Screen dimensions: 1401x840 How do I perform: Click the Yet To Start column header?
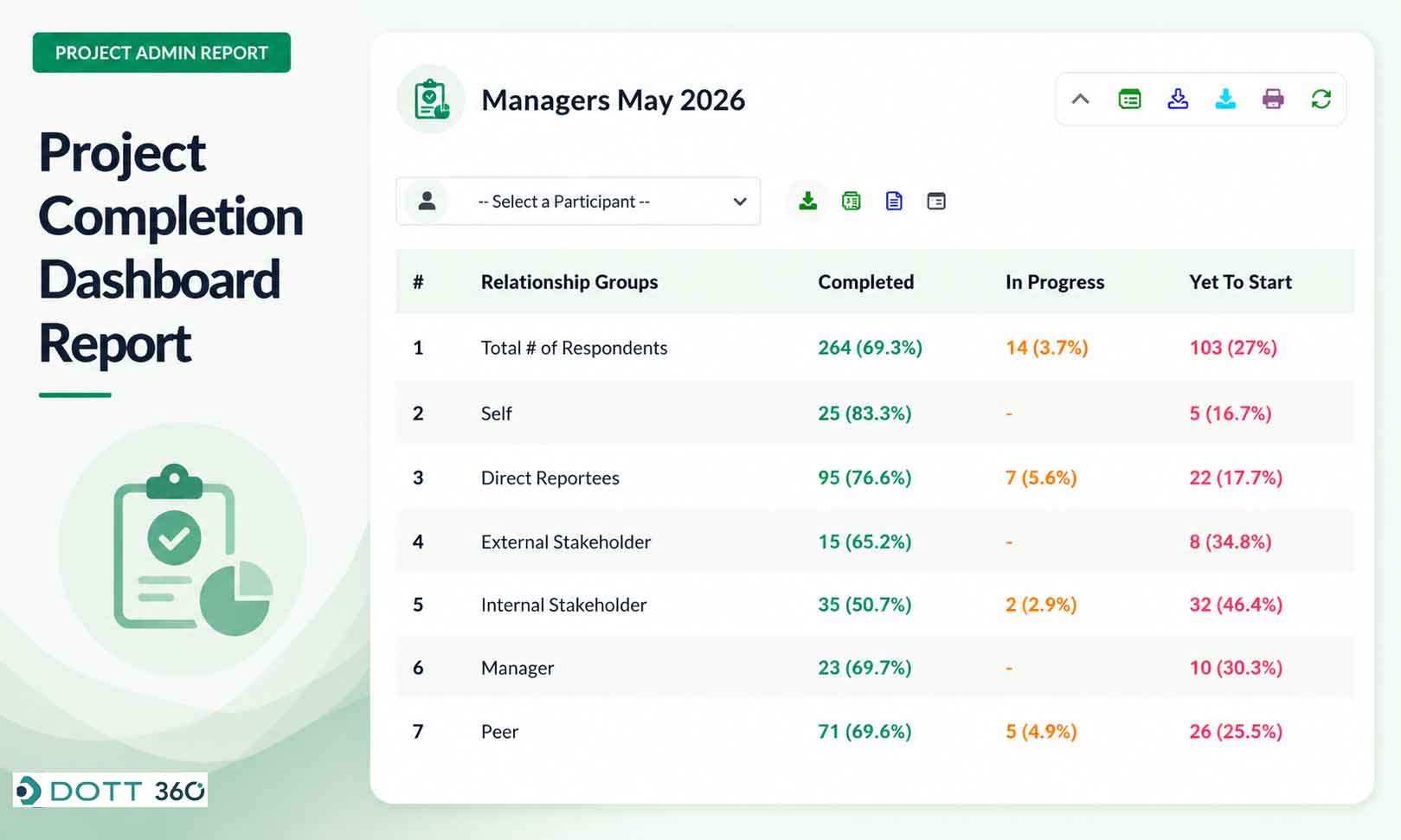[1240, 282]
